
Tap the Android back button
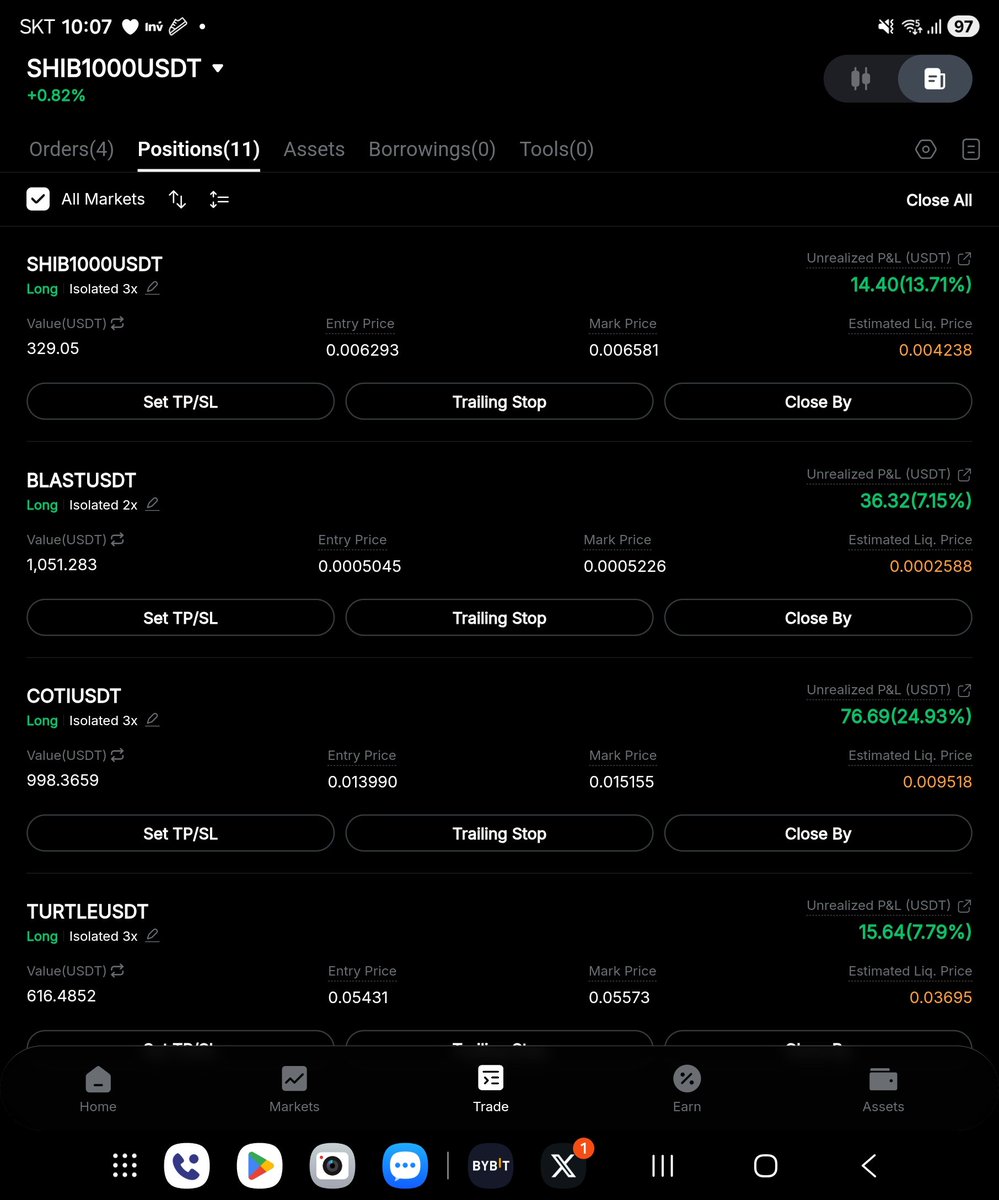click(x=869, y=1166)
